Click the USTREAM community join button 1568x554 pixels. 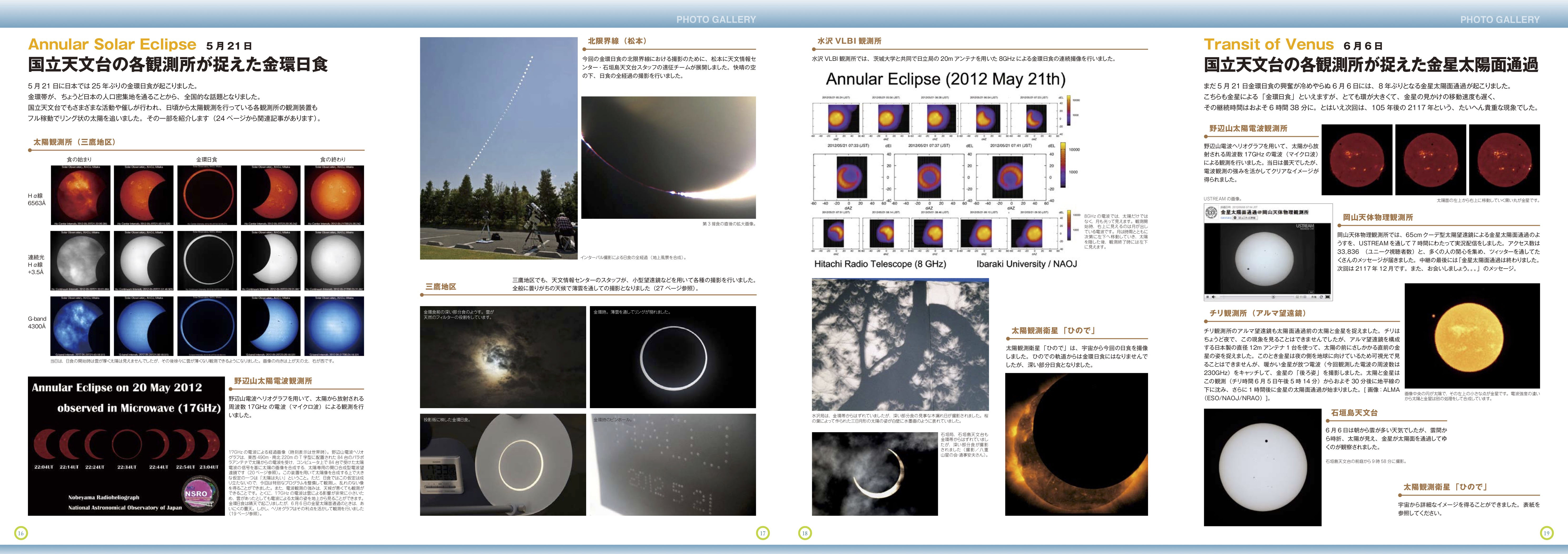1245,218
